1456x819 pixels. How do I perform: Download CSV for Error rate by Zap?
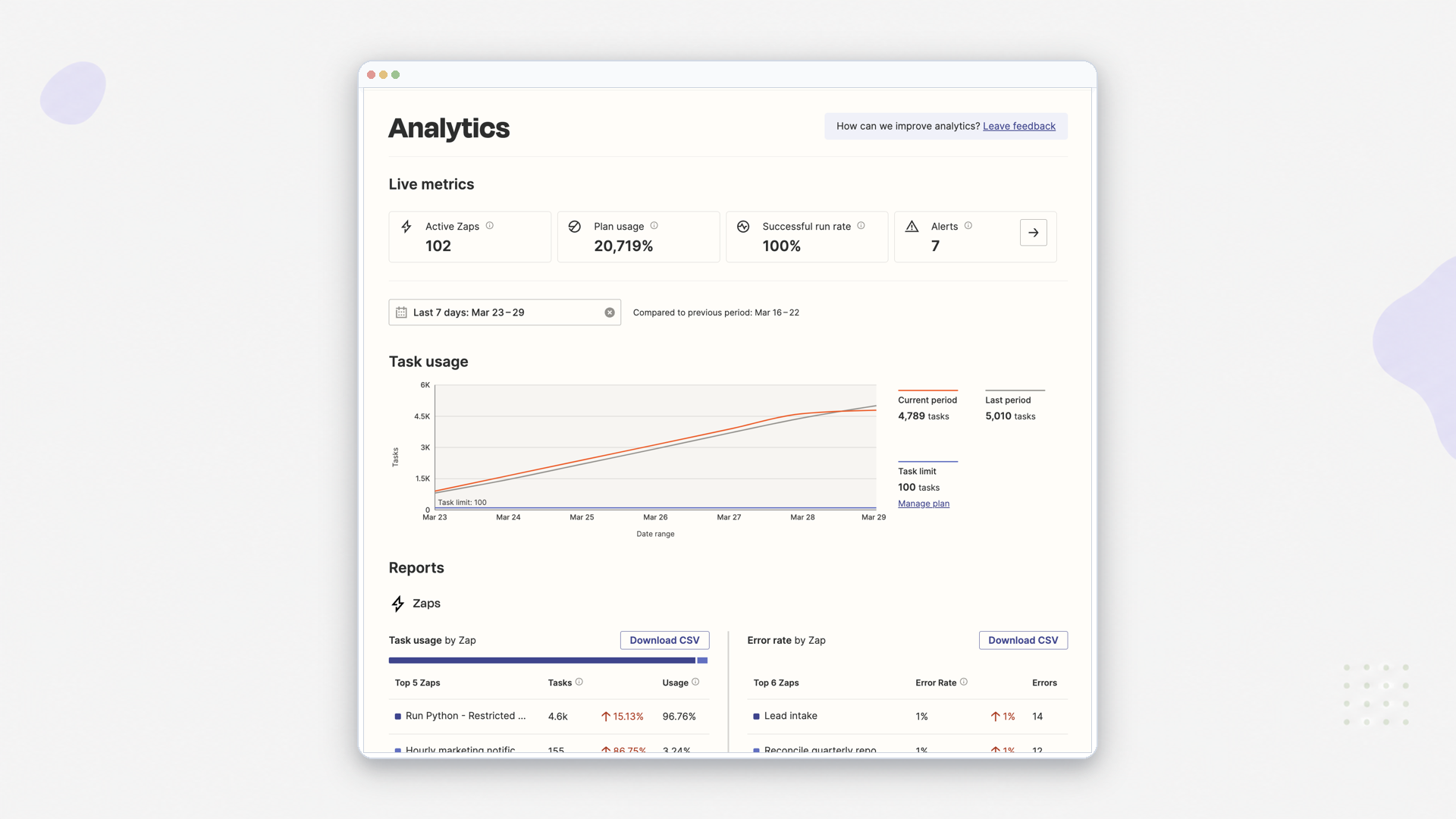point(1023,640)
